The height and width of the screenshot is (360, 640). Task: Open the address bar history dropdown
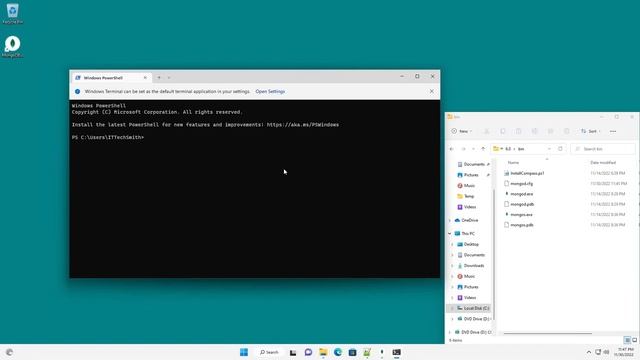point(549,149)
